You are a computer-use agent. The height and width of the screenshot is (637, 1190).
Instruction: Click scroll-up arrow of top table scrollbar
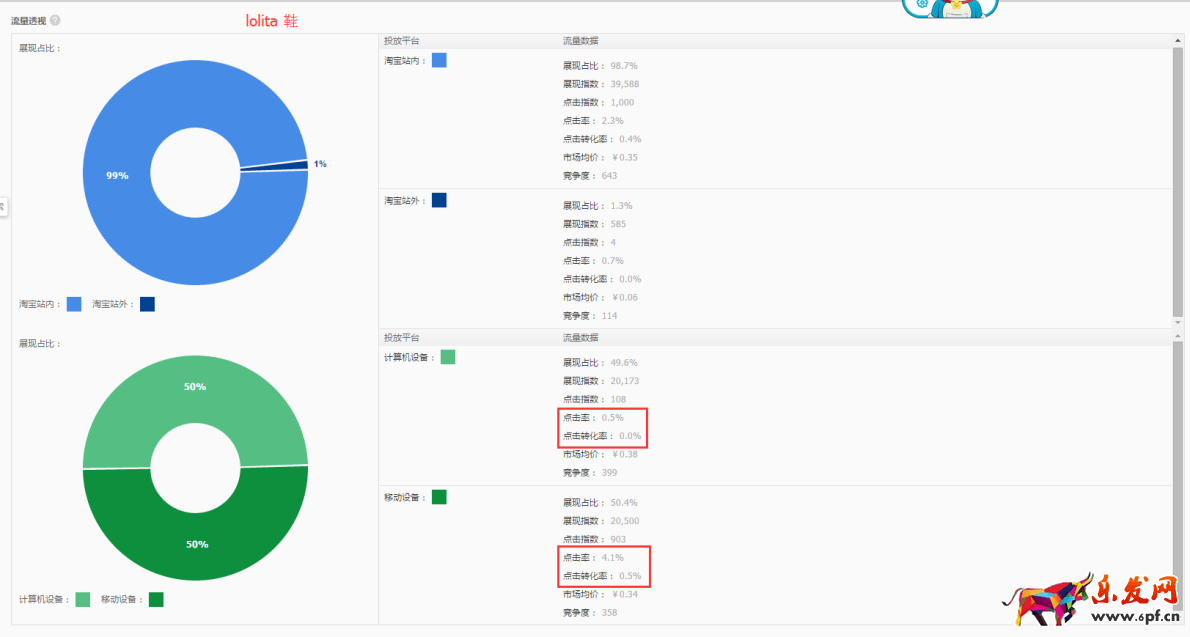click(x=1177, y=41)
